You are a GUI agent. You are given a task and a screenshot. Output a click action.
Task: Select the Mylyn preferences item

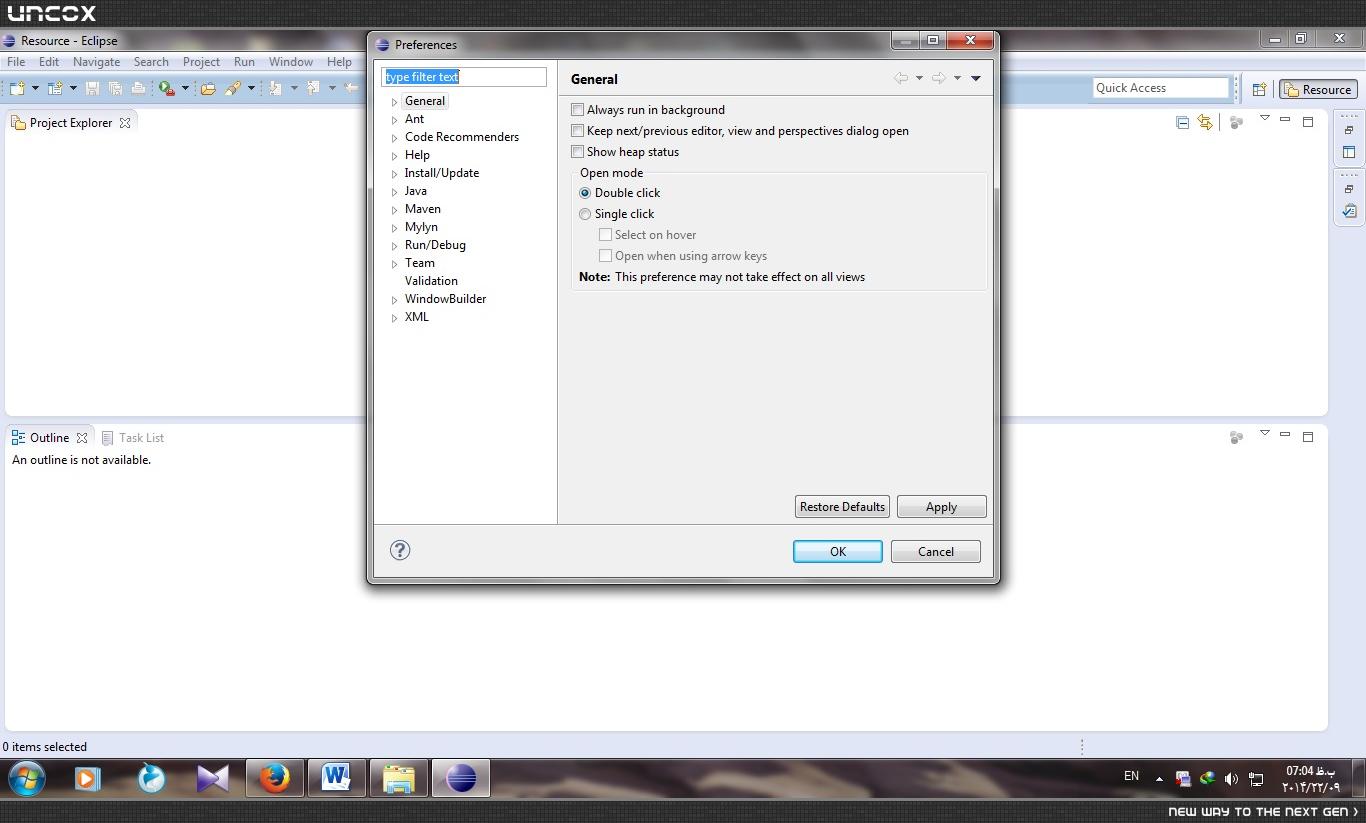421,227
